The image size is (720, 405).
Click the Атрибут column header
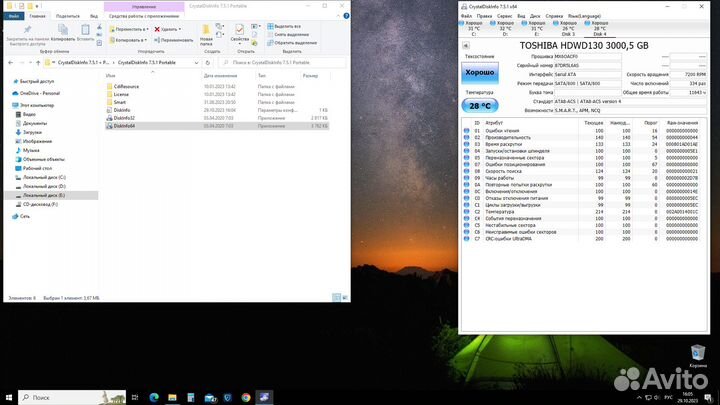point(494,123)
